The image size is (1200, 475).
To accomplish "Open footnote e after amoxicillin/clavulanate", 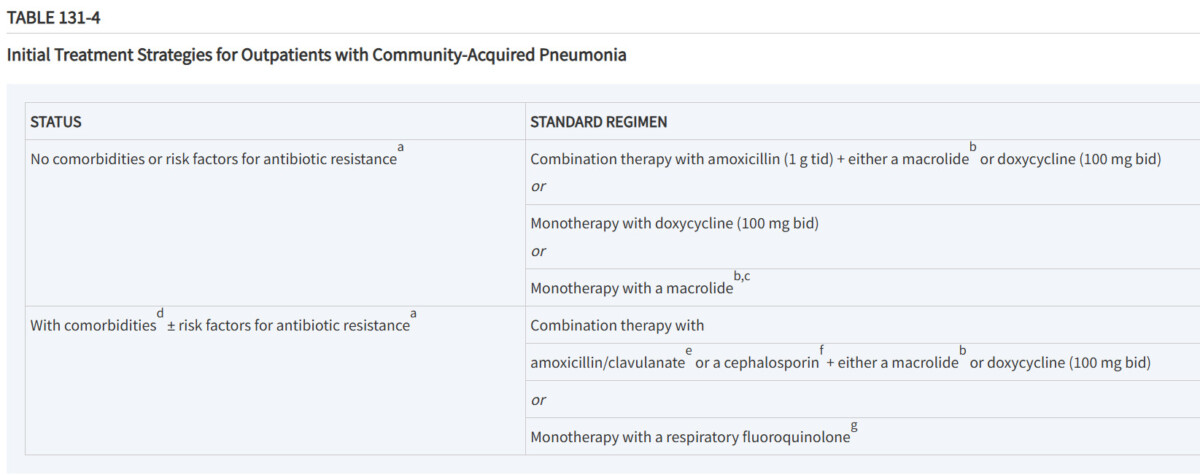I will click(689, 350).
